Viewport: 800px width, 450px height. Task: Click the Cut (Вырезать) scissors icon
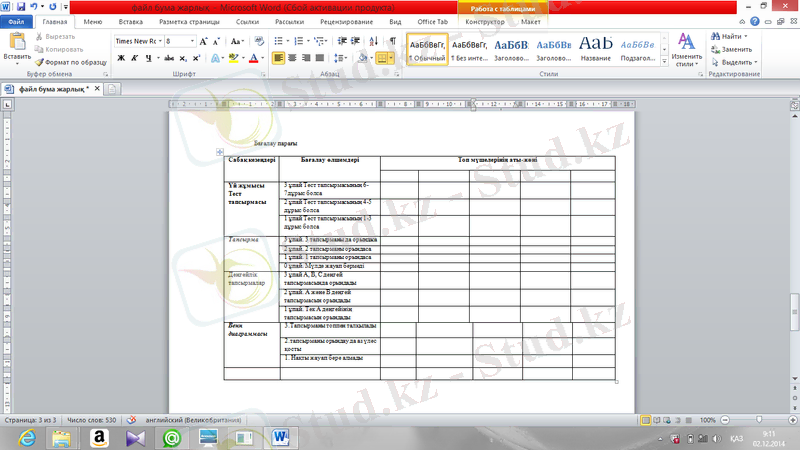coord(39,36)
